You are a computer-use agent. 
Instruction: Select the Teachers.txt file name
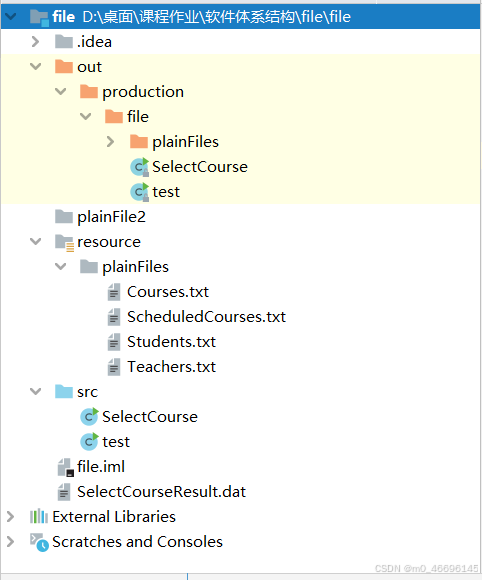(171, 367)
